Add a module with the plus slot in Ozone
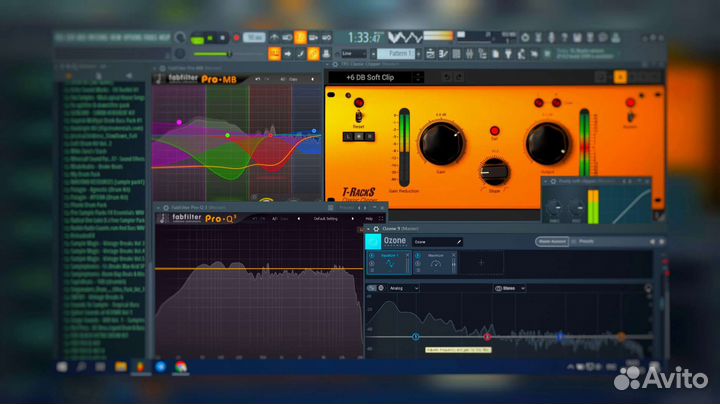Screen dimensions: 720x404 tap(480, 263)
